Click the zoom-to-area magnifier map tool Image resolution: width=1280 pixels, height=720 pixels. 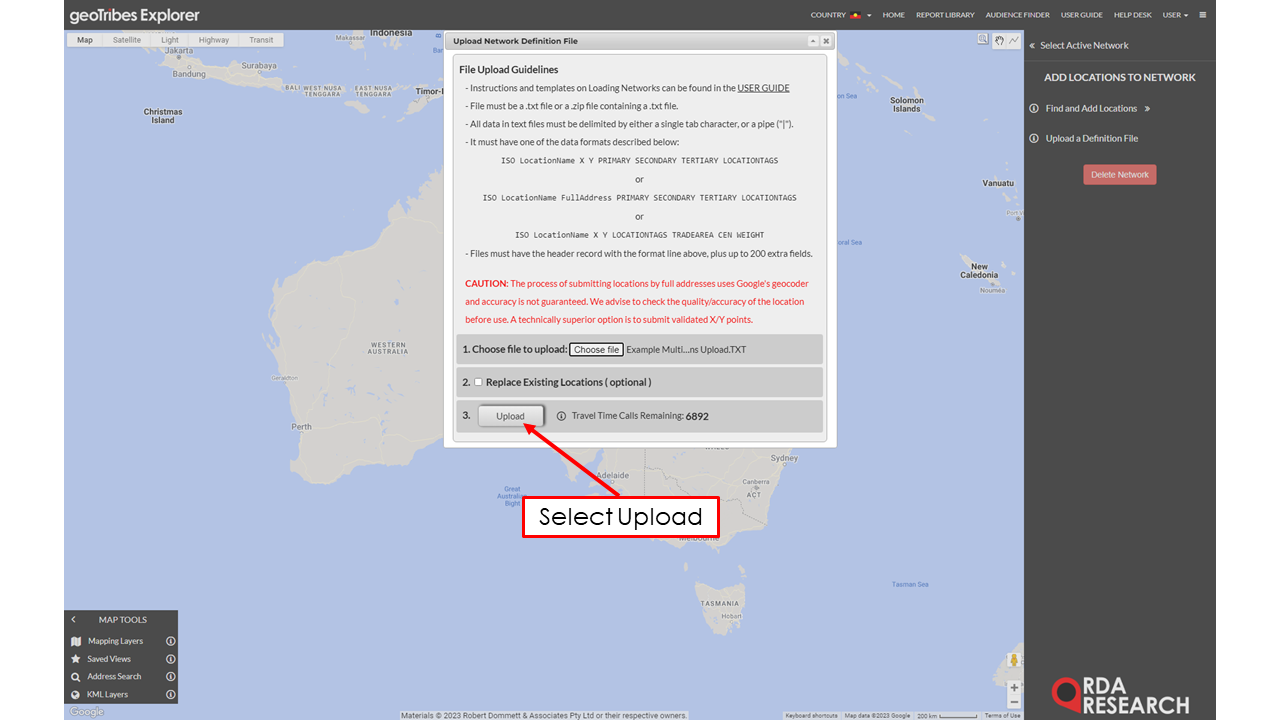pyautogui.click(x=983, y=40)
